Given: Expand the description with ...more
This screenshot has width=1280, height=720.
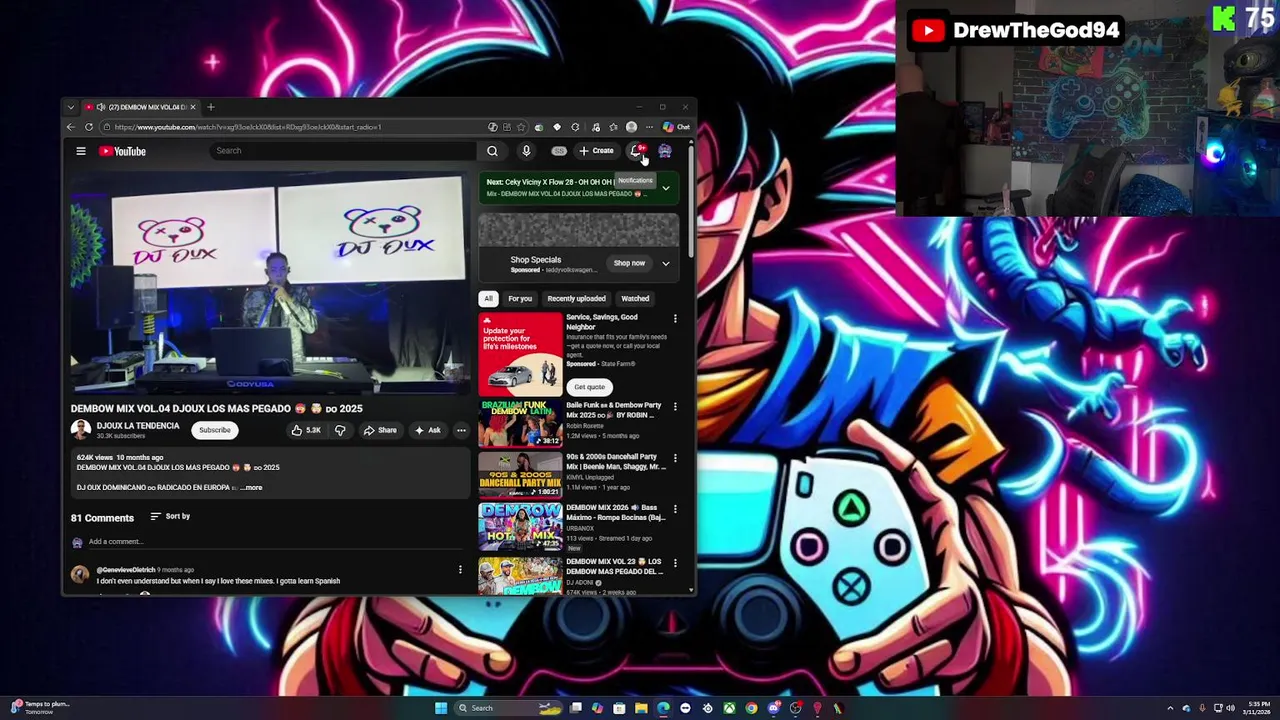Looking at the screenshot, I should click(251, 488).
